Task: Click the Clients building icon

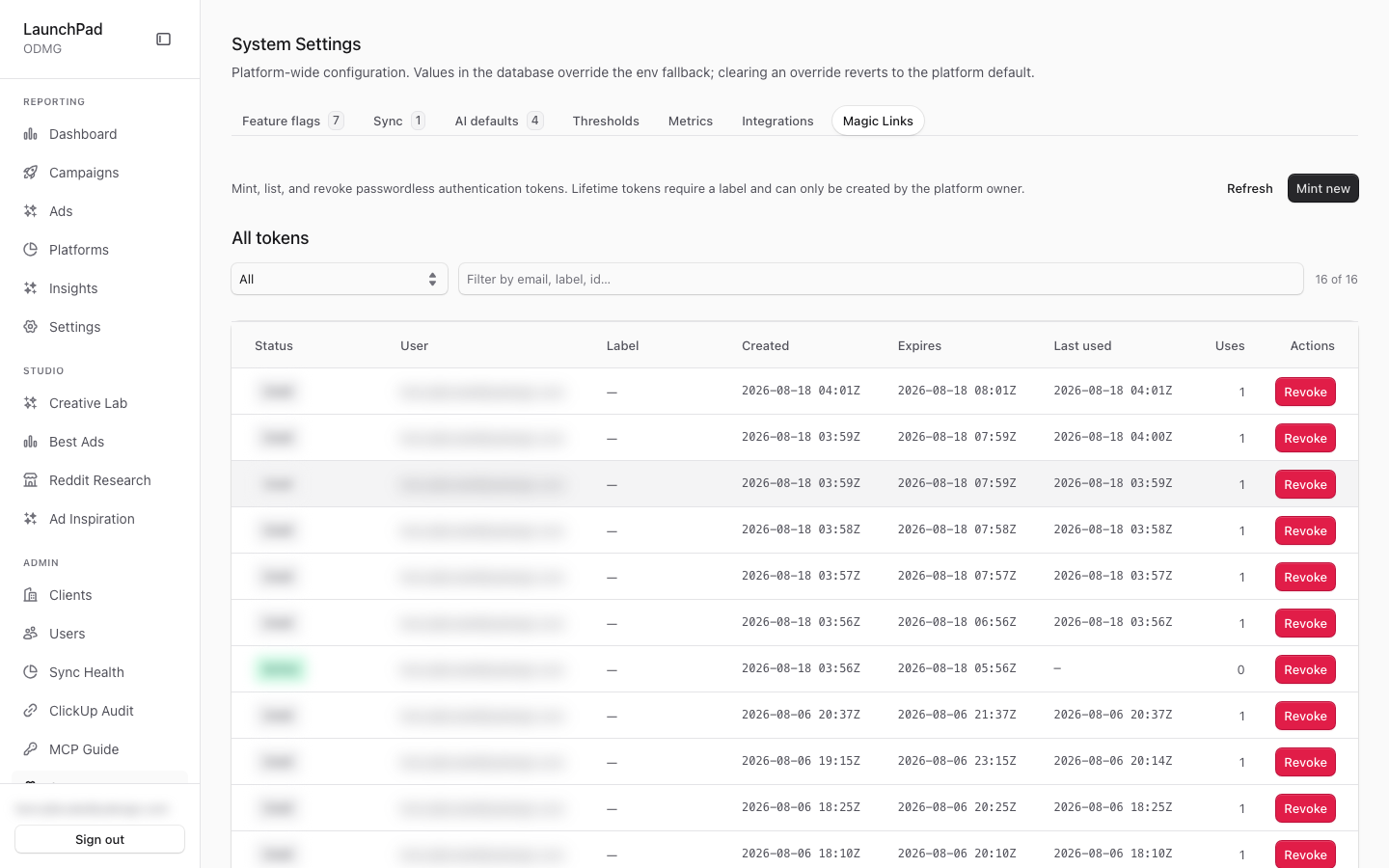Action: [31, 595]
